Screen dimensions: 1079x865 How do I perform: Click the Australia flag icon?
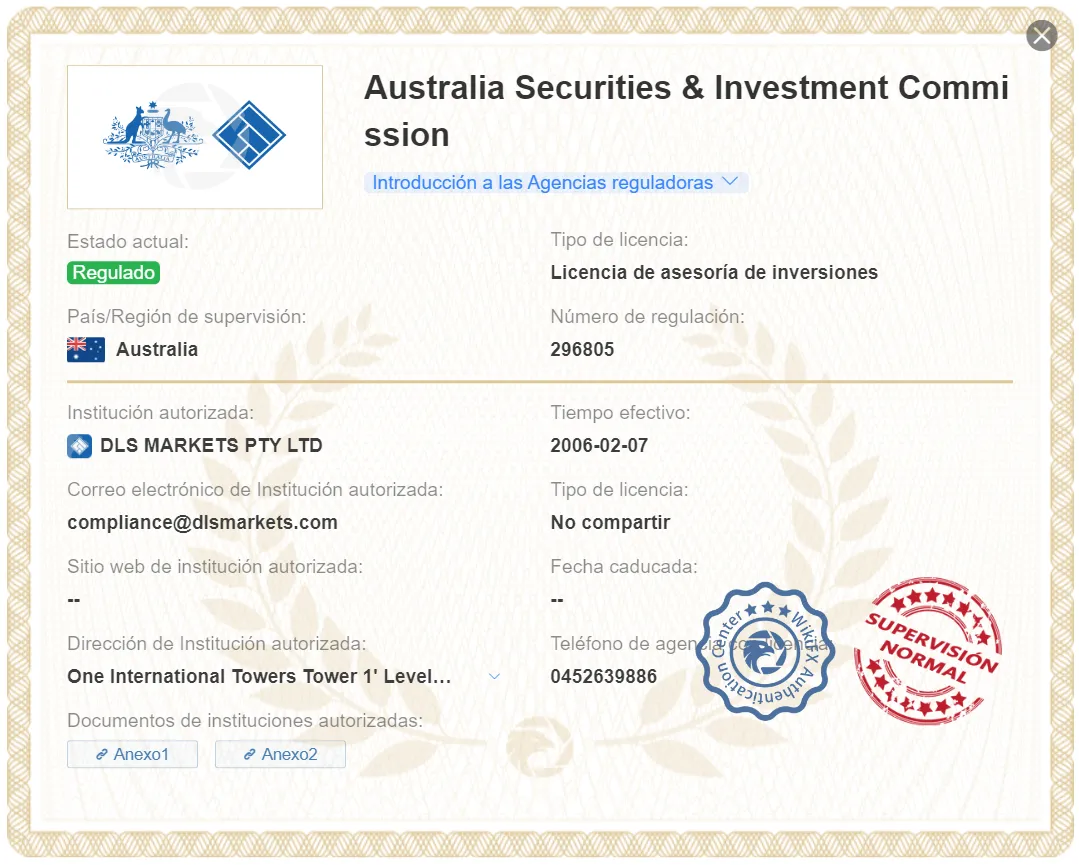click(86, 350)
